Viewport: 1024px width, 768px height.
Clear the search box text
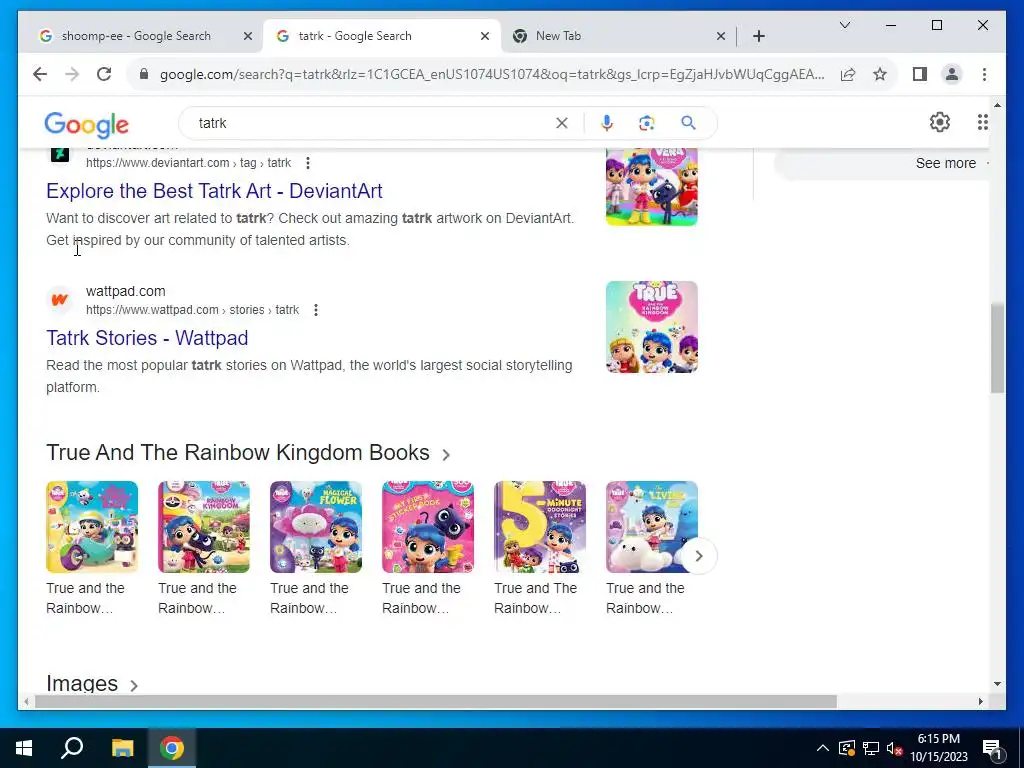click(x=562, y=123)
